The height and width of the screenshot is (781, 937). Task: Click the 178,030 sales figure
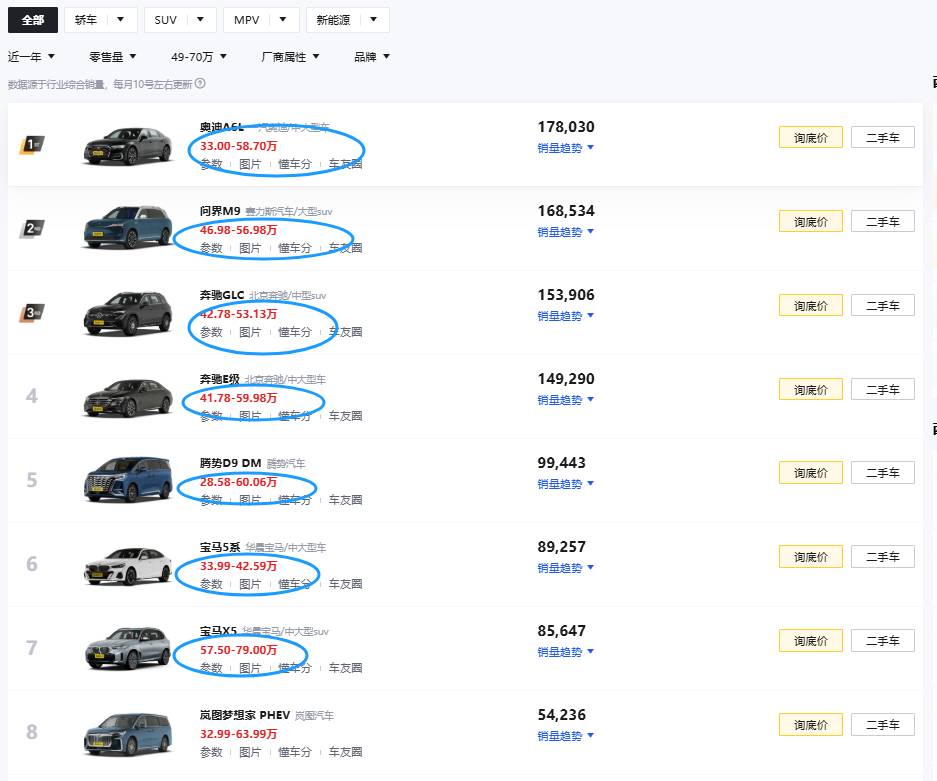point(566,127)
